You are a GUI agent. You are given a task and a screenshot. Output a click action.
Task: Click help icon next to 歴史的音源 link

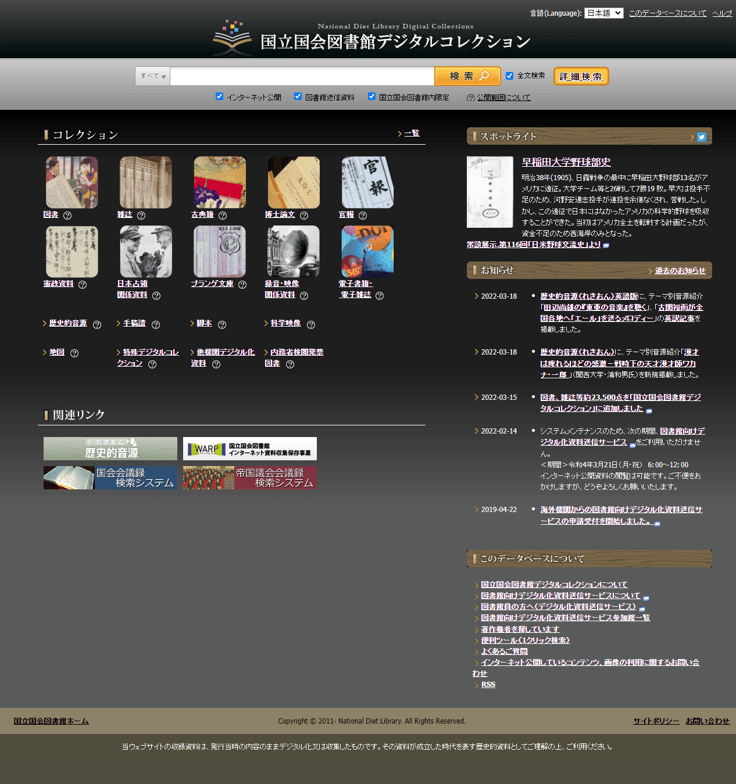click(x=97, y=324)
